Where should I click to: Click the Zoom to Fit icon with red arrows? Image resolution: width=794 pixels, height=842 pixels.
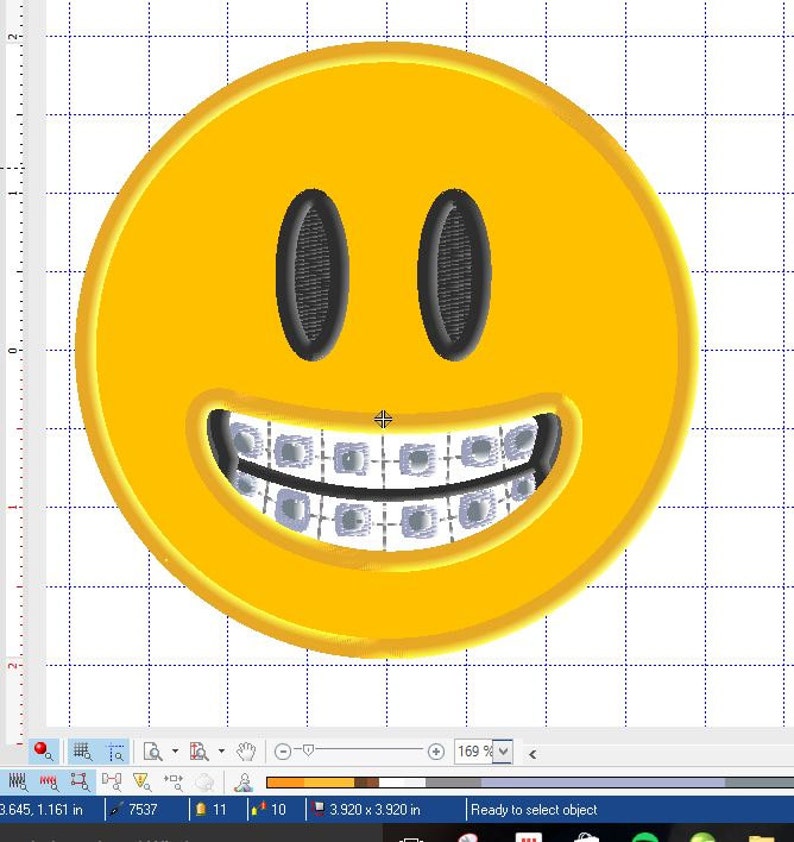[x=199, y=751]
